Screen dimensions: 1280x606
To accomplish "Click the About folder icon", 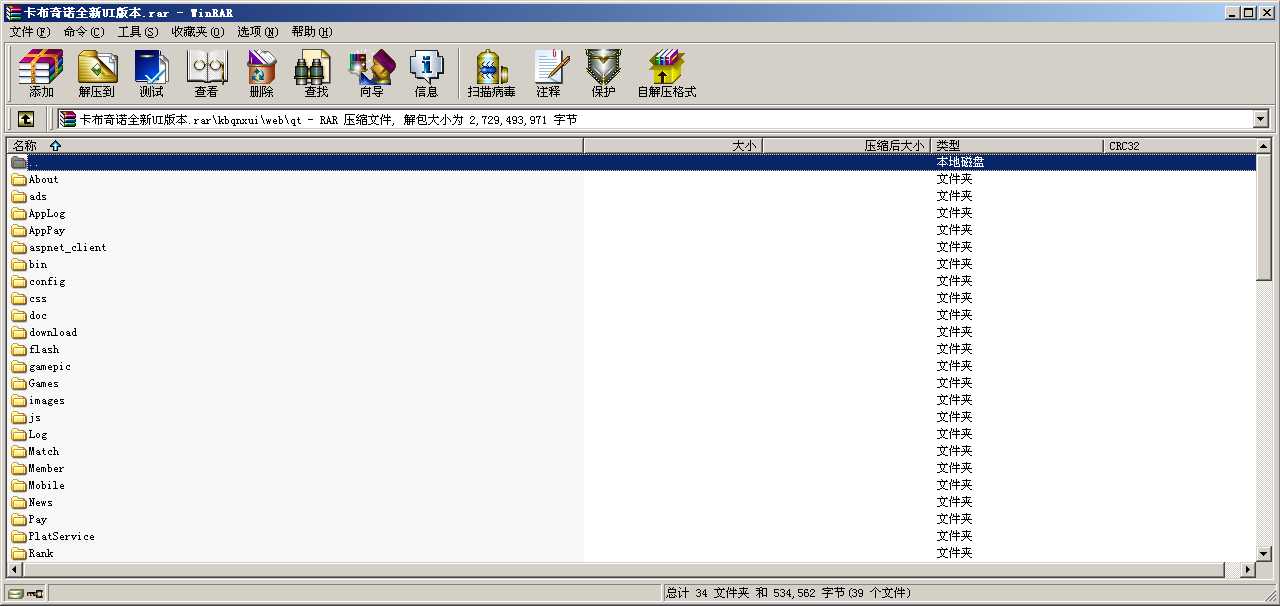I will (19, 180).
